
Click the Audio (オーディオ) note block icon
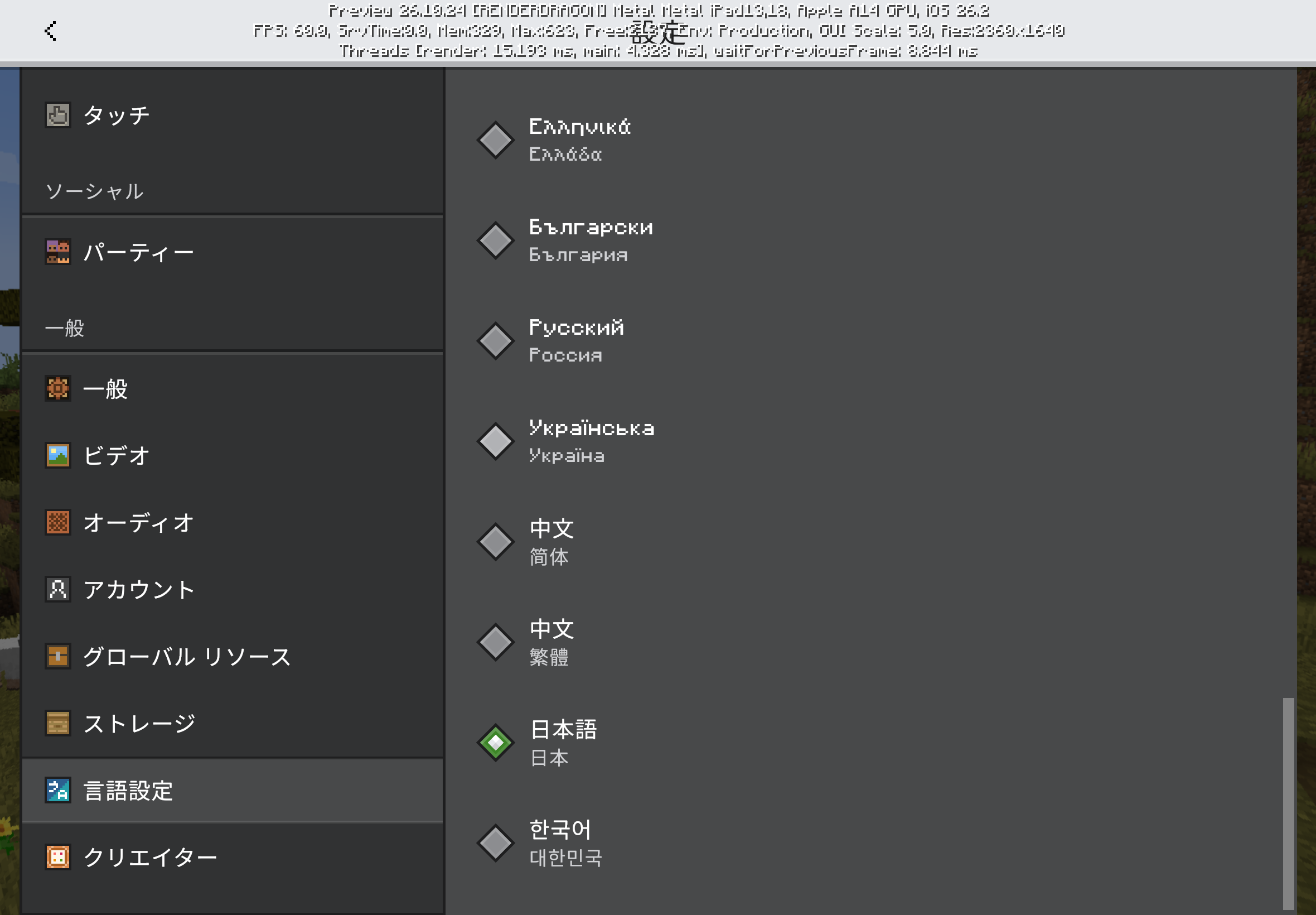[x=58, y=522]
